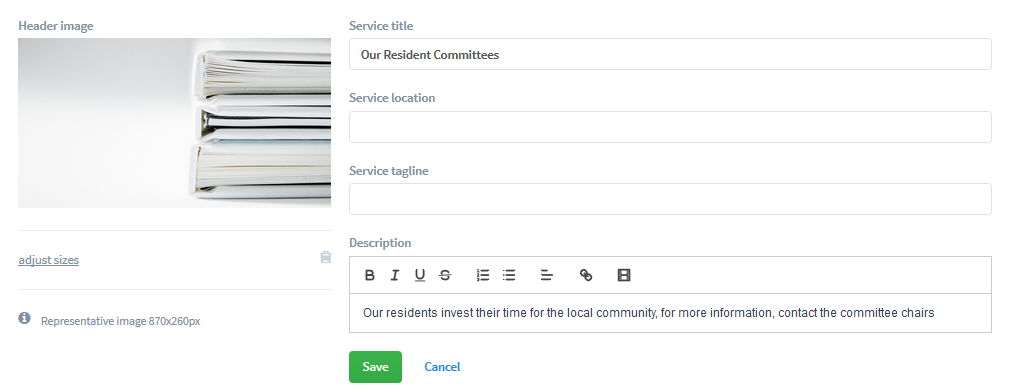Focus the Service title field
Screen dimensions: 1009x392
pyautogui.click(x=670, y=54)
